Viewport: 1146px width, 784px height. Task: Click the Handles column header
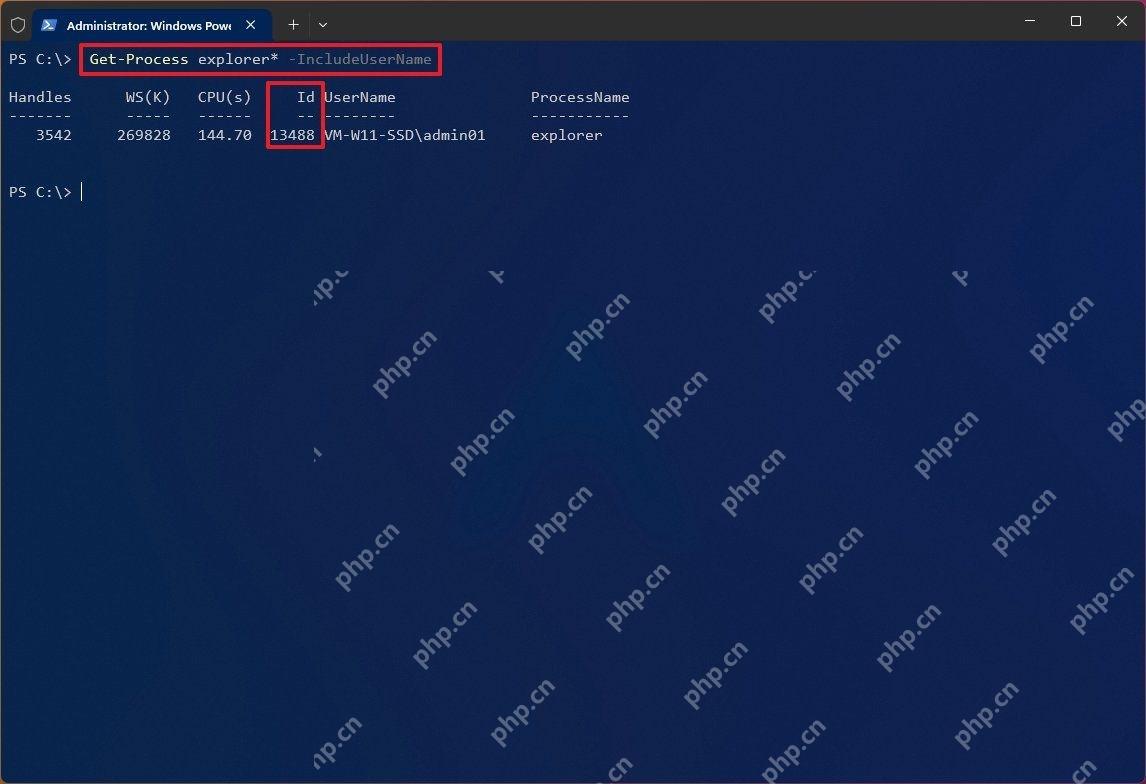40,97
